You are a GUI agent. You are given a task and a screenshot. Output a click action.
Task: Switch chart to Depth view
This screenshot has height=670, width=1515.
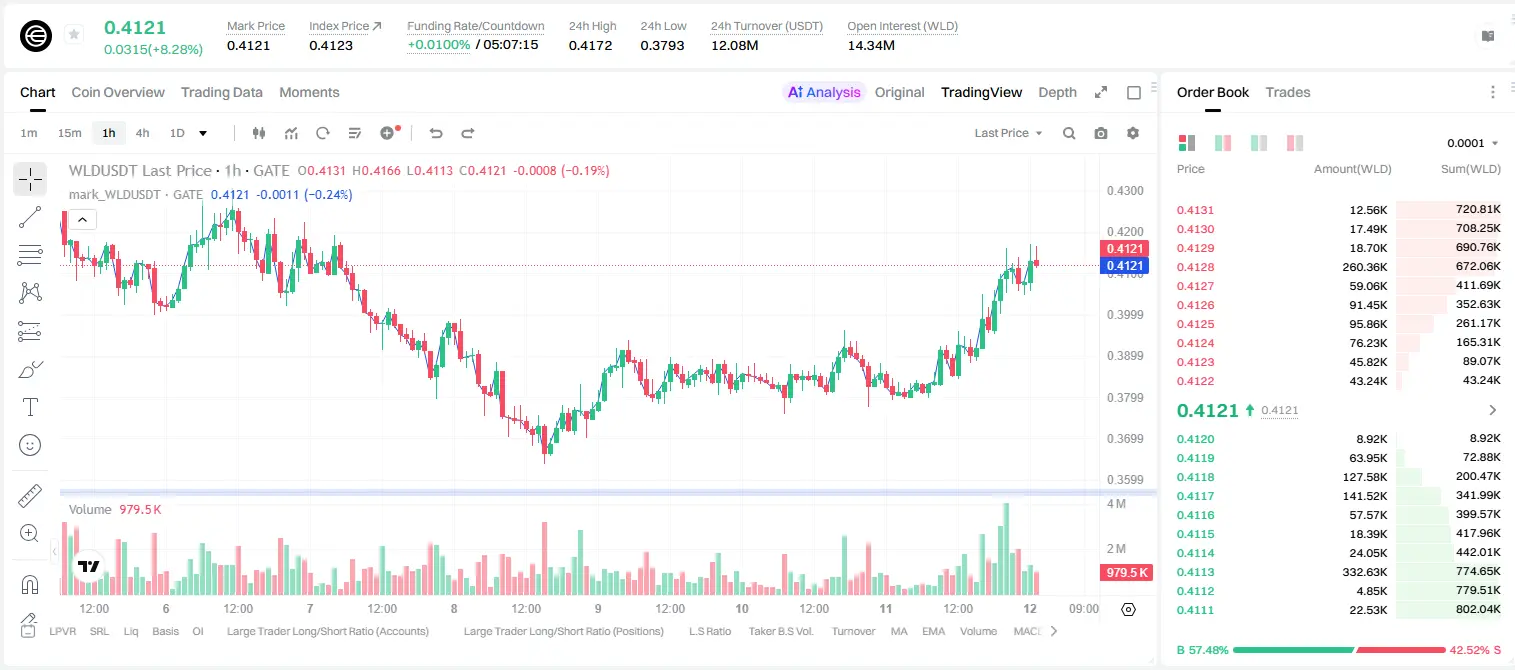coord(1057,92)
